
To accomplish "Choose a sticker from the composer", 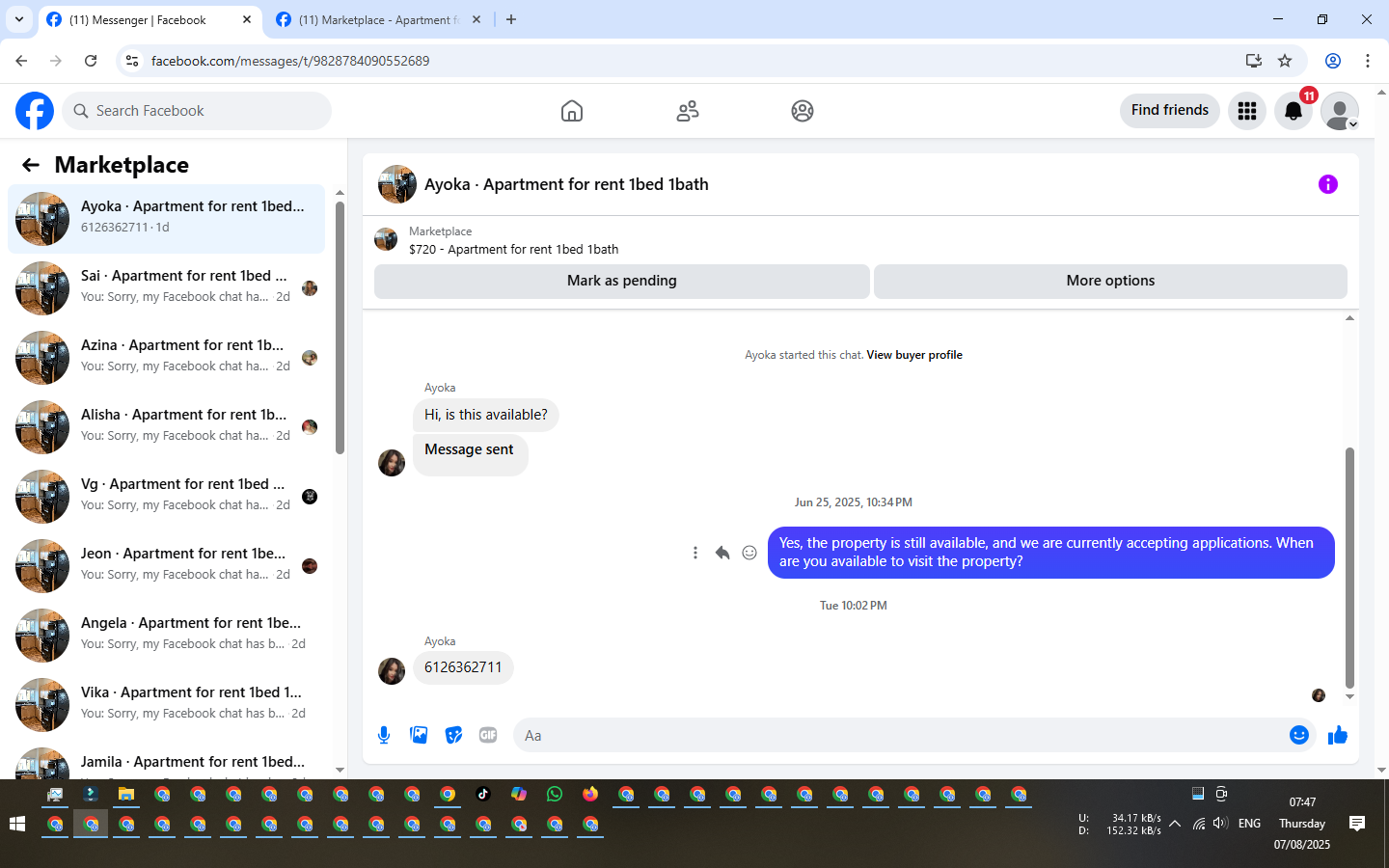I will pyautogui.click(x=453, y=735).
